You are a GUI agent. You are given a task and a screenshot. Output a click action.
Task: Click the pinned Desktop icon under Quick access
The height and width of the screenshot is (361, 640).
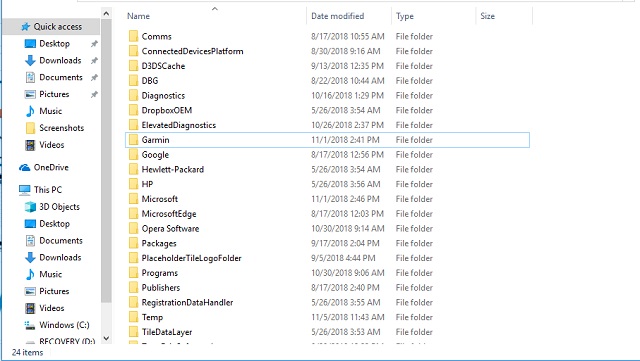(x=30, y=44)
